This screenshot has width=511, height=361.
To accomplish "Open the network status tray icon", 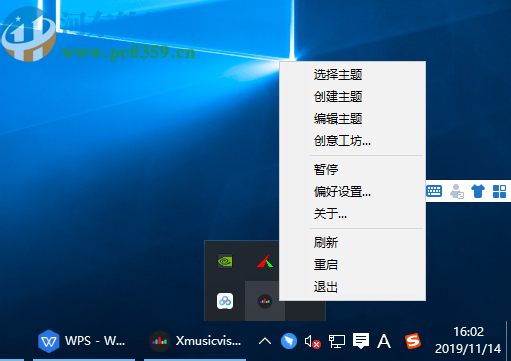I will pos(337,341).
